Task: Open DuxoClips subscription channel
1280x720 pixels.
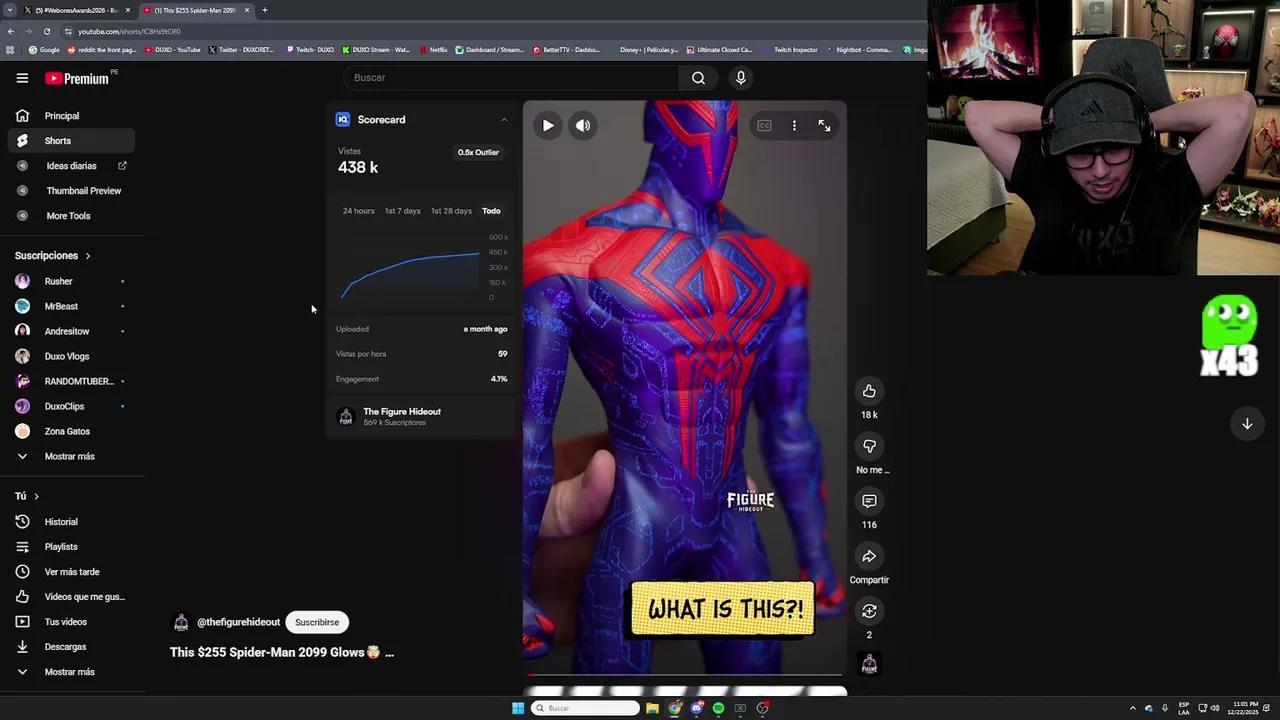Action: click(70, 406)
